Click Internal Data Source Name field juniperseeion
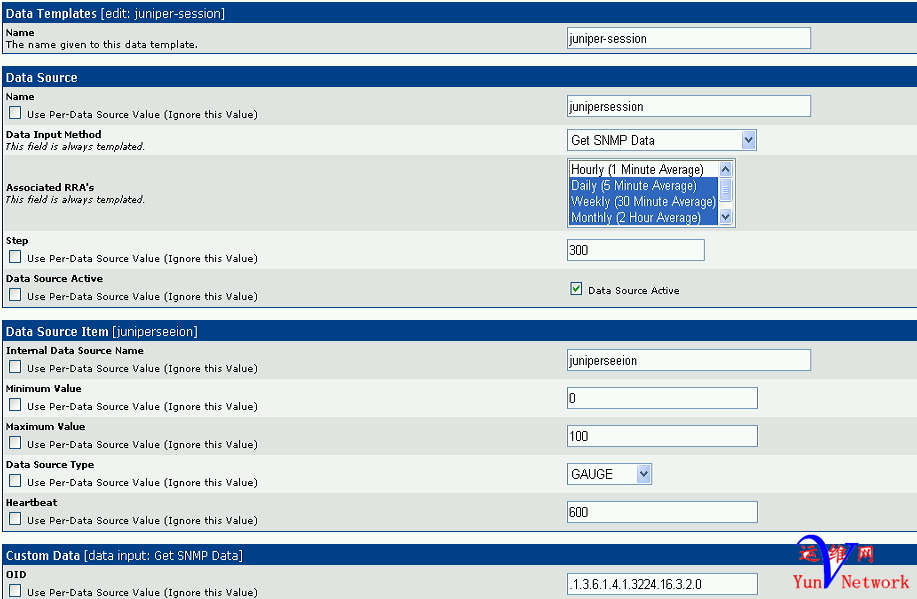Image resolution: width=917 pixels, height=599 pixels. tap(688, 360)
